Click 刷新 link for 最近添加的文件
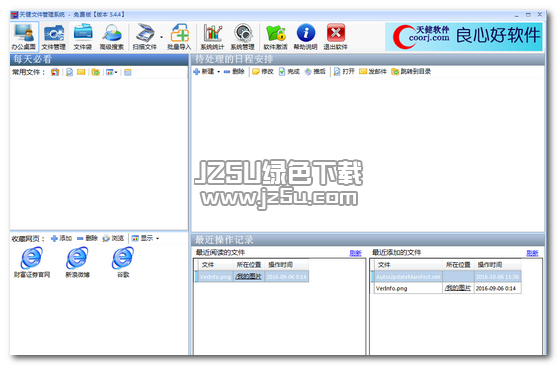The height and width of the screenshot is (366, 558). (x=532, y=253)
